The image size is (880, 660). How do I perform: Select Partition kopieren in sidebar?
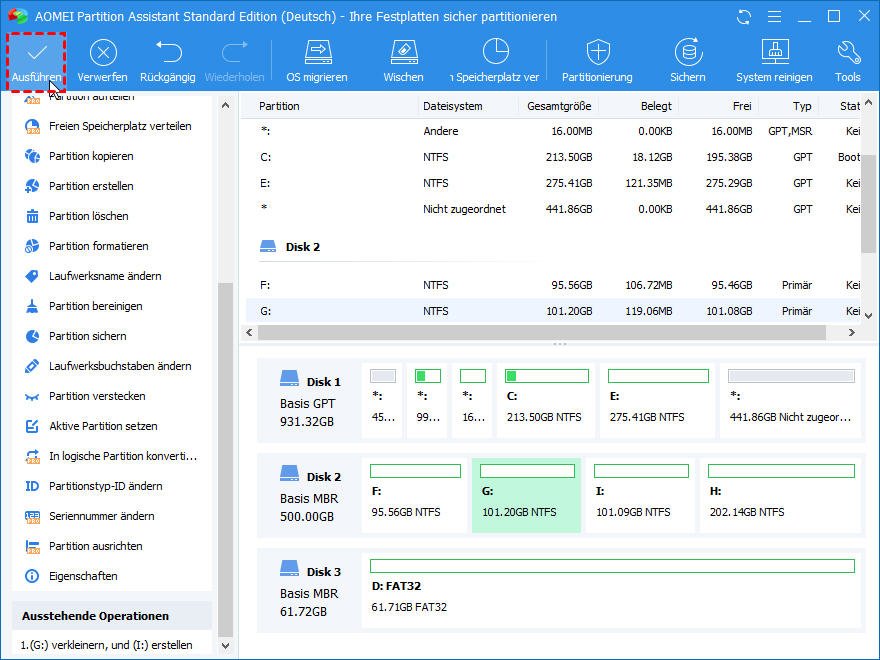coord(92,156)
